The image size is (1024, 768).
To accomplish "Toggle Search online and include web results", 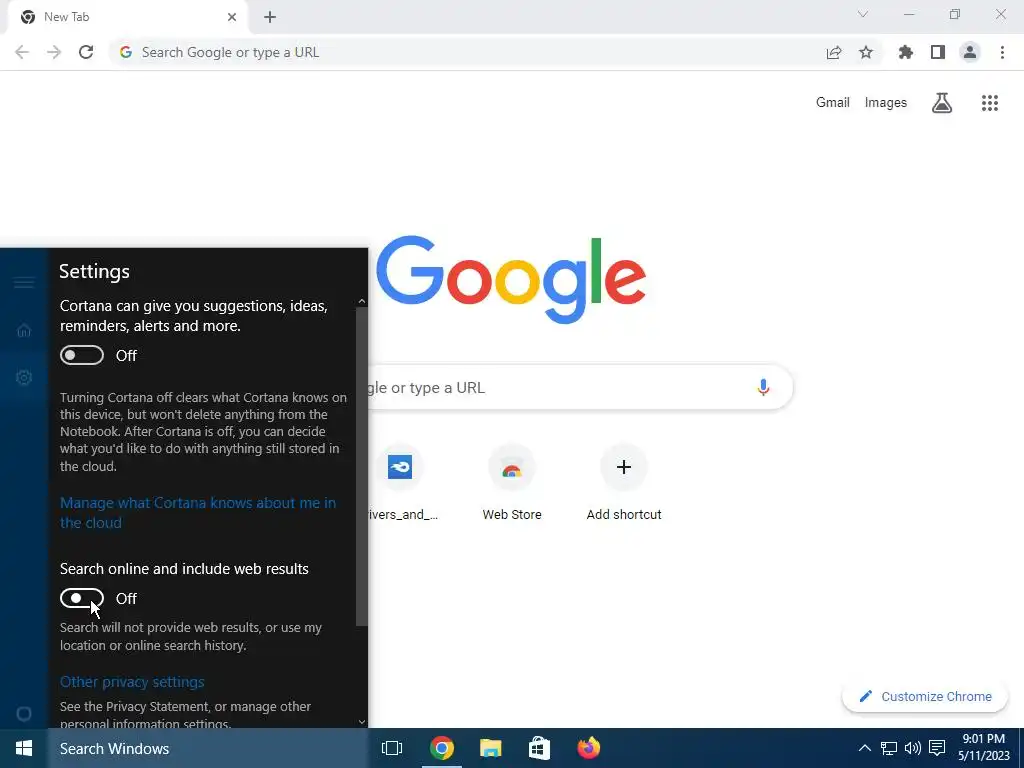I will (82, 598).
